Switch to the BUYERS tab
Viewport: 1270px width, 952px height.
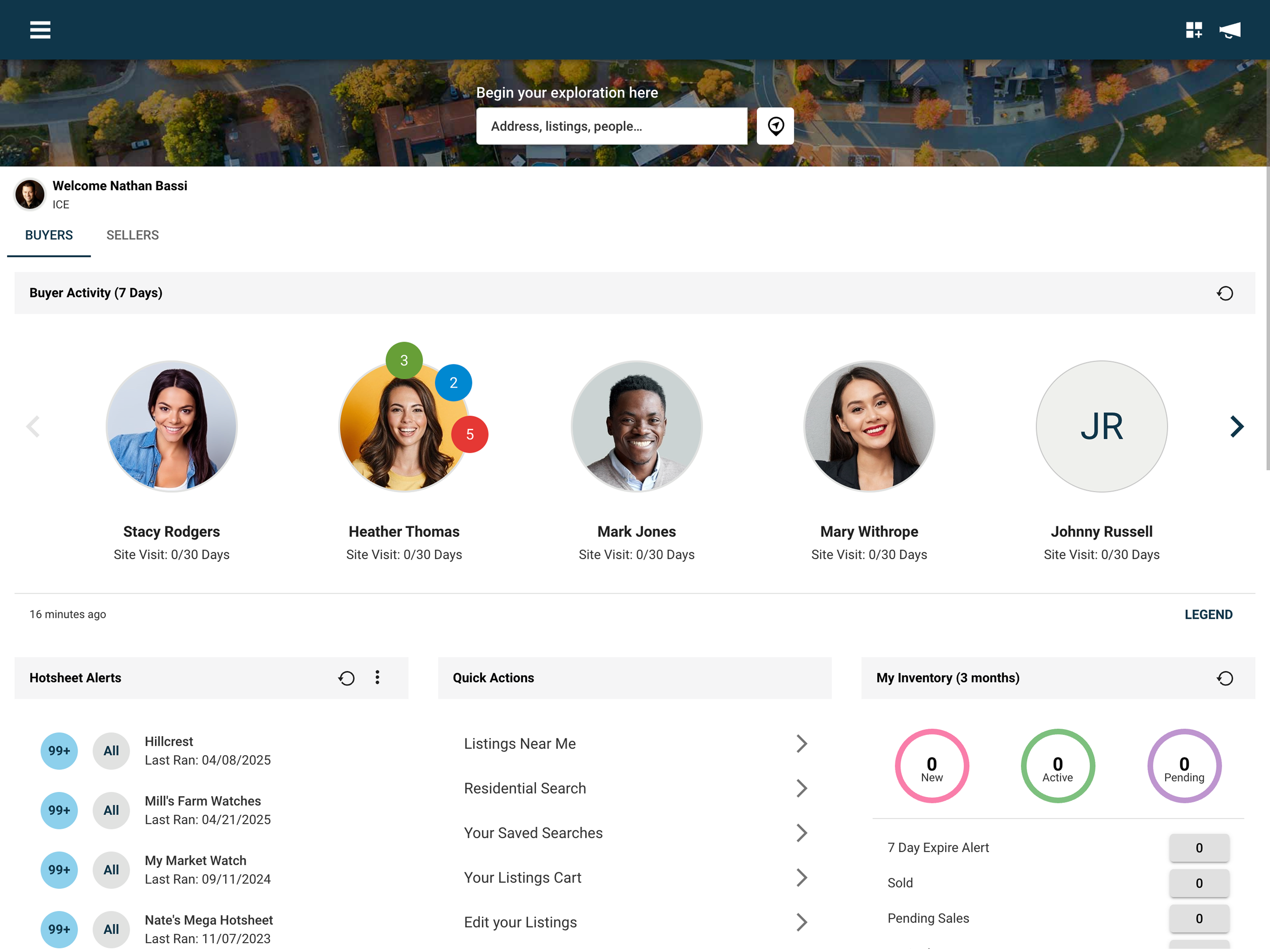pyautogui.click(x=49, y=235)
